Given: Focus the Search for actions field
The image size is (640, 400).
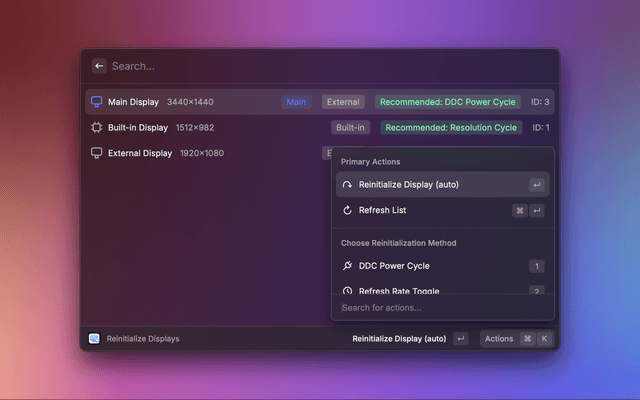Looking at the screenshot, I should (x=442, y=308).
